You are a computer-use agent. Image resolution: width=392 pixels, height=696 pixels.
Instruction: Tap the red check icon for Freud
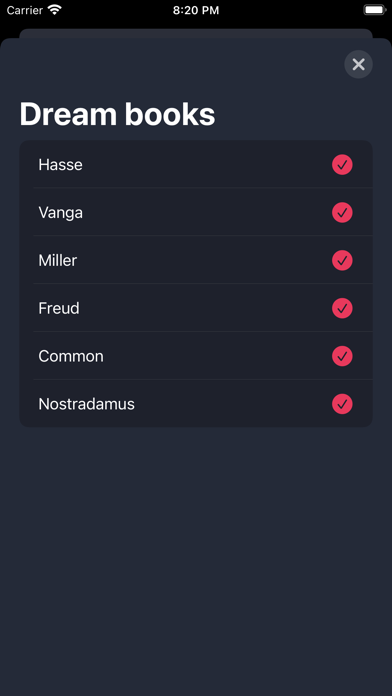[342, 308]
